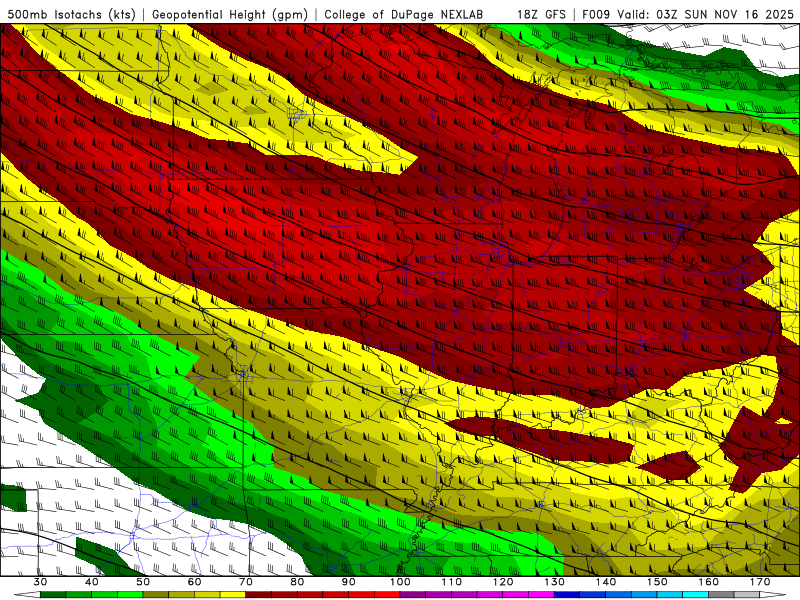
Task: Click the bright magenta swatch left of 130
Action: 542,595
